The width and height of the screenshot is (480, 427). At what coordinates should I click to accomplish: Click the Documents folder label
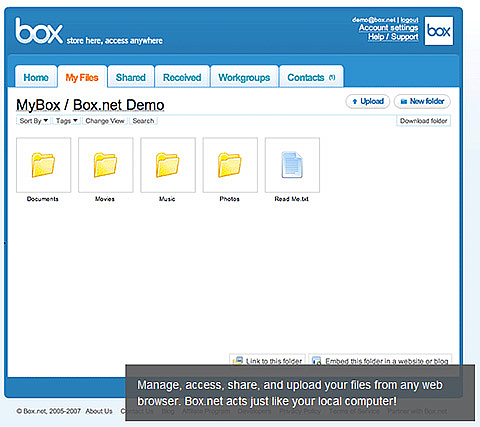[43, 199]
